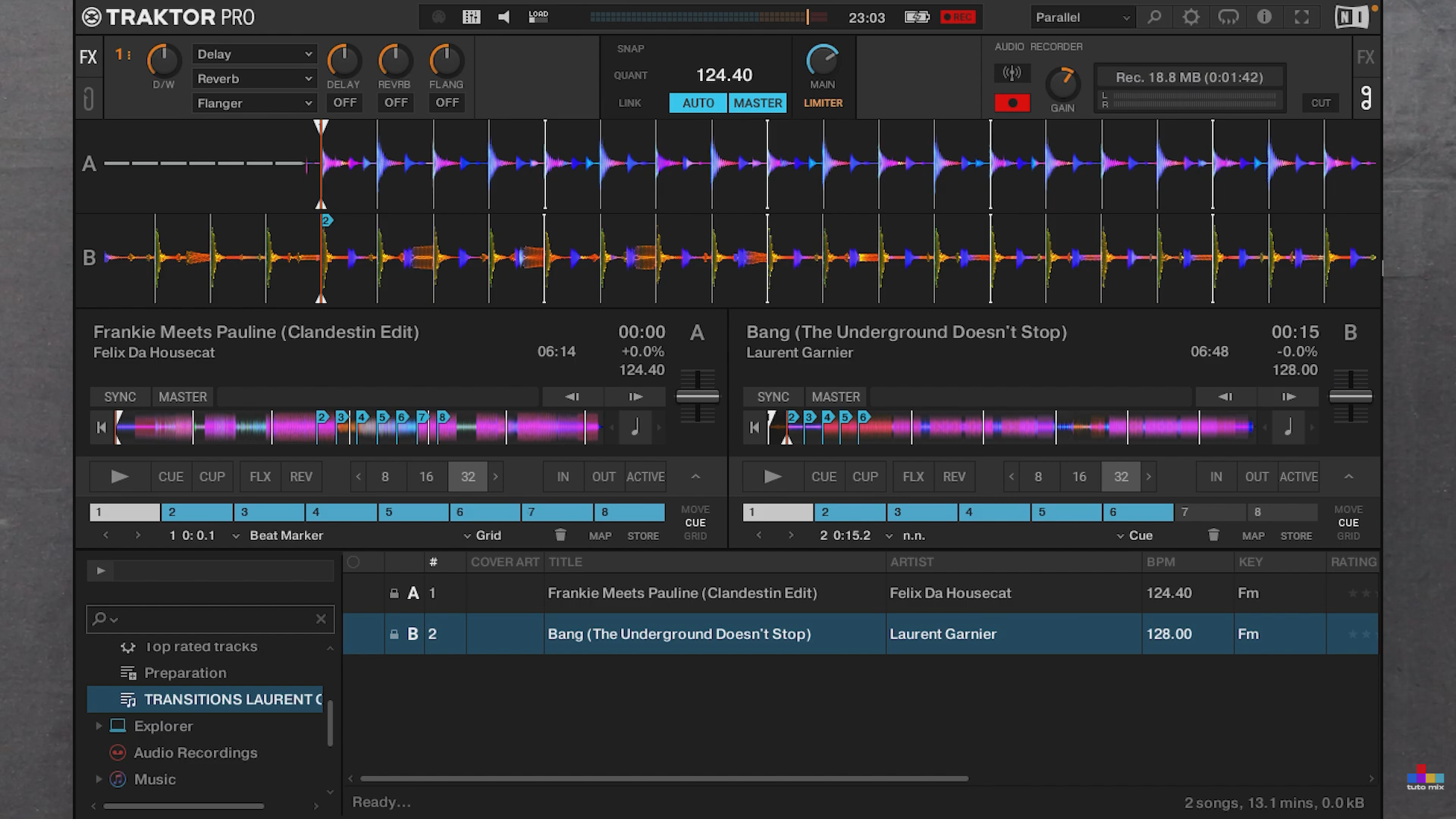The image size is (1456, 819).
Task: Click the speaker audio indicator icon
Action: (x=504, y=17)
